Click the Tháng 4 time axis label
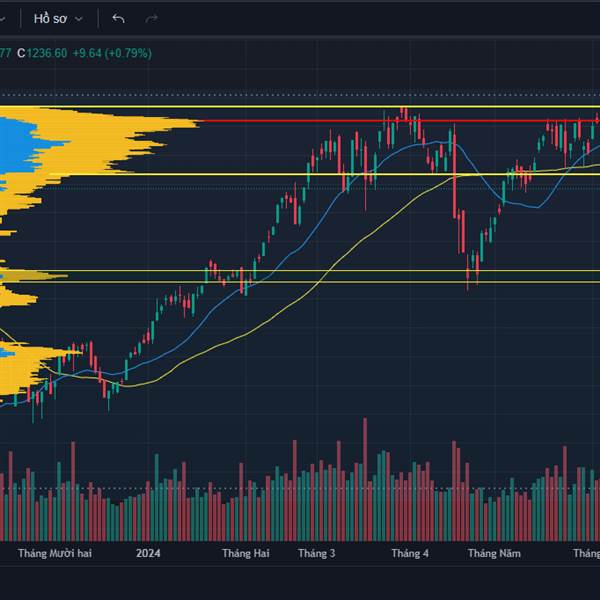This screenshot has height=600, width=600. [x=410, y=553]
